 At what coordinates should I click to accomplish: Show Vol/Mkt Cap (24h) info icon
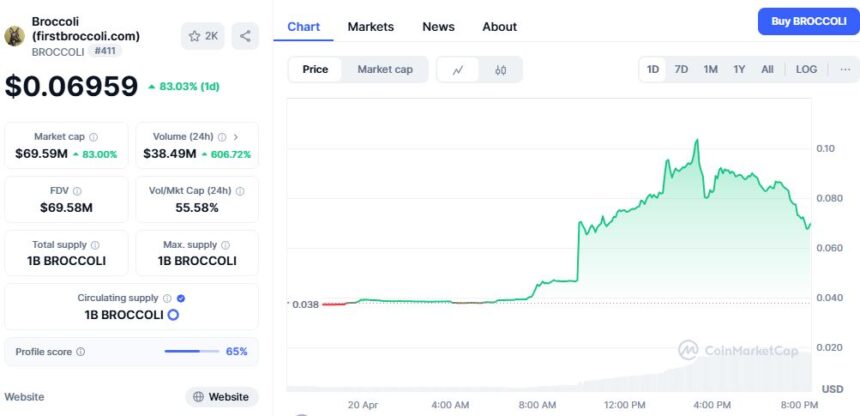click(240, 191)
